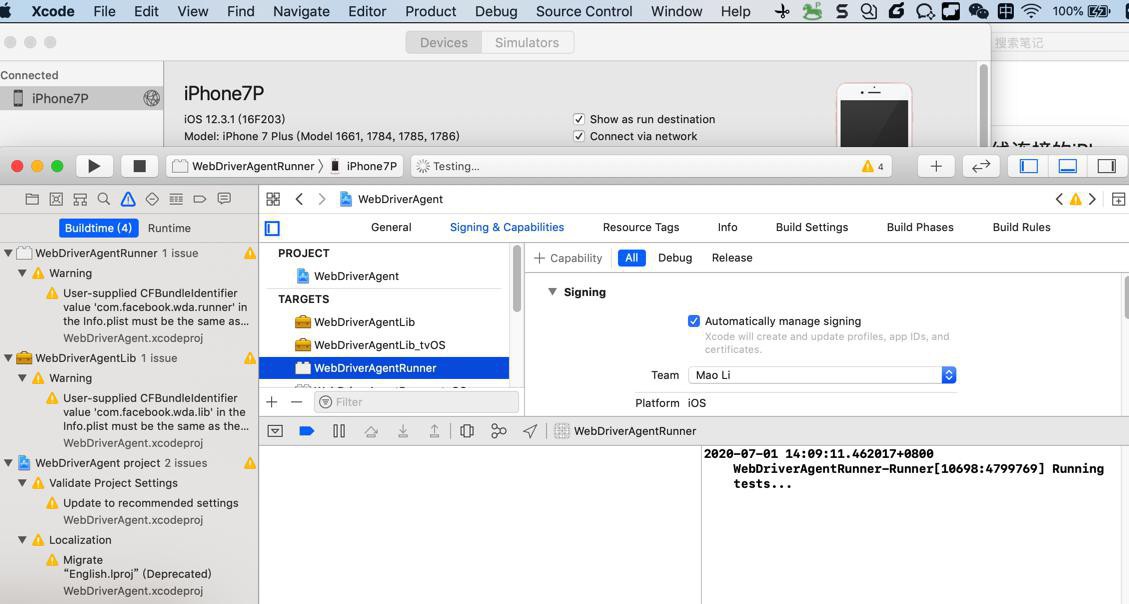1129x604 pixels.
Task: Open the Product menu
Action: tap(431, 12)
